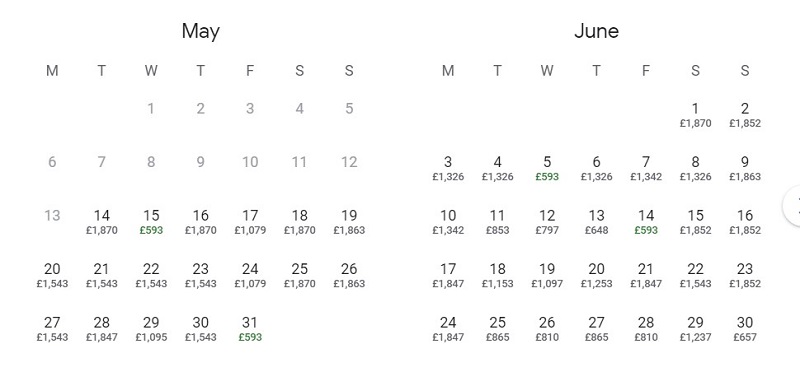Choose June 18 priced £1,153
Viewport: 800px width, 372px height.
497,276
